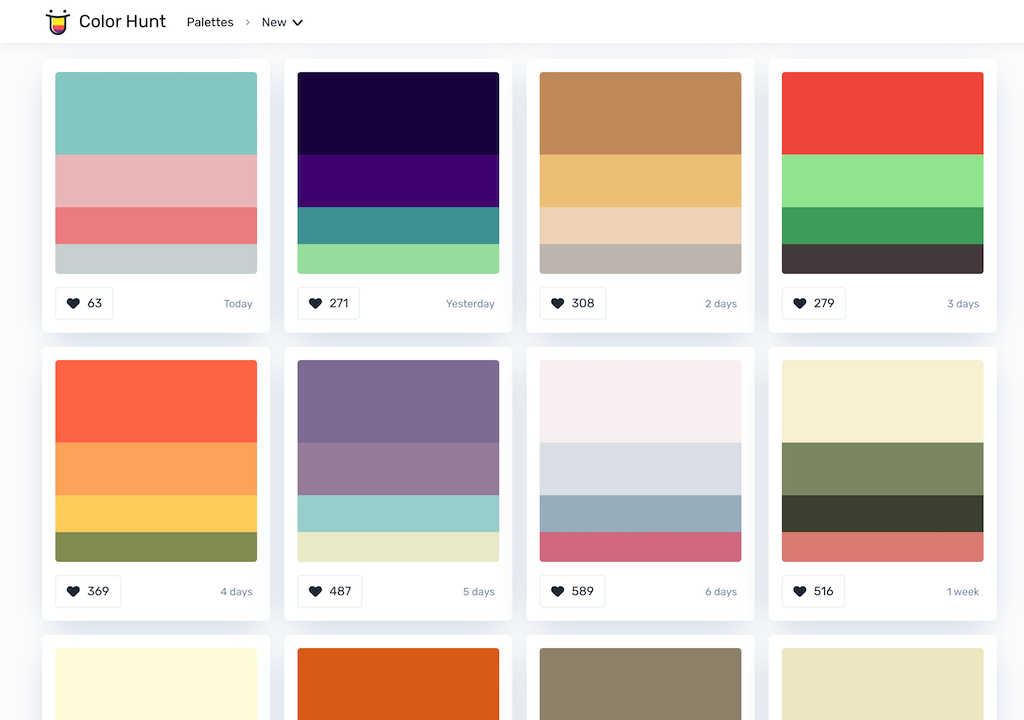1024x720 pixels.
Task: Select the salmon swatch in the 1 week palette
Action: point(883,547)
